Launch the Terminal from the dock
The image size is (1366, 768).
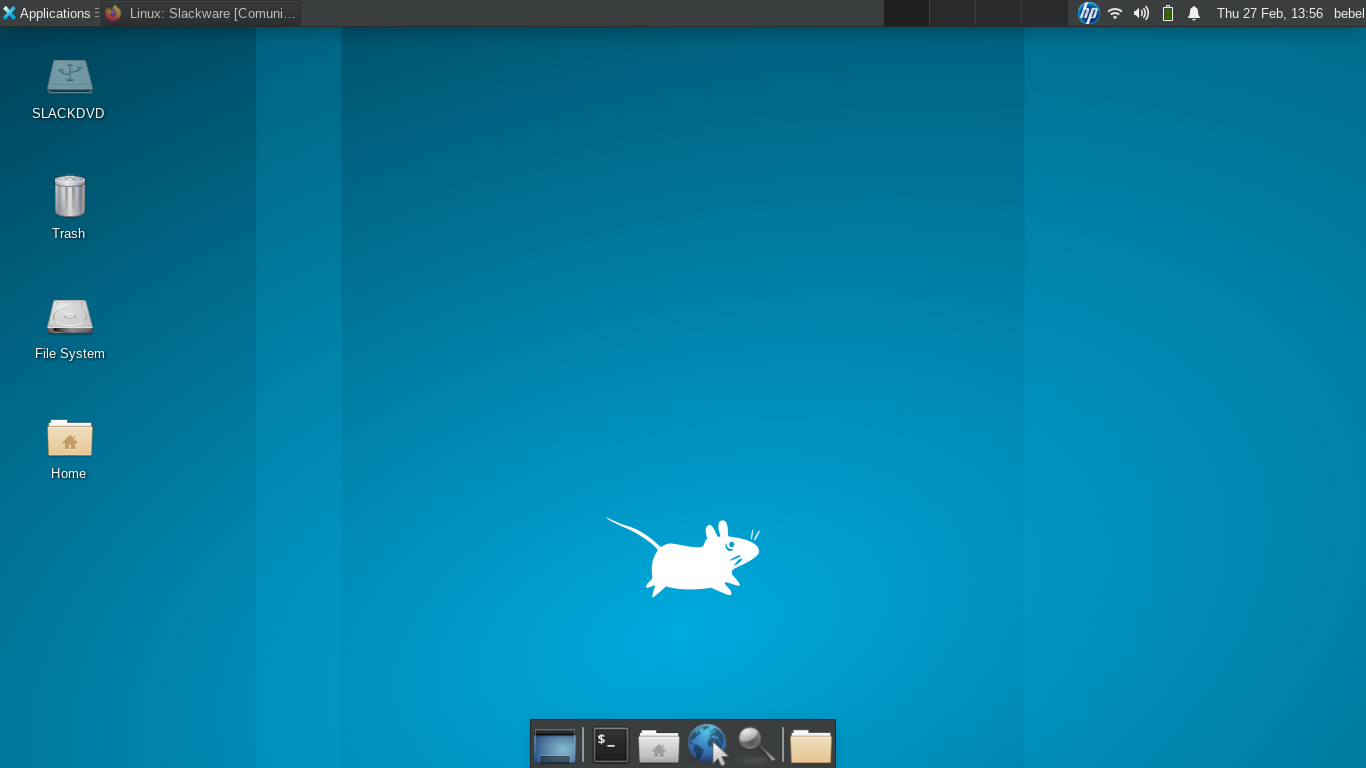611,745
